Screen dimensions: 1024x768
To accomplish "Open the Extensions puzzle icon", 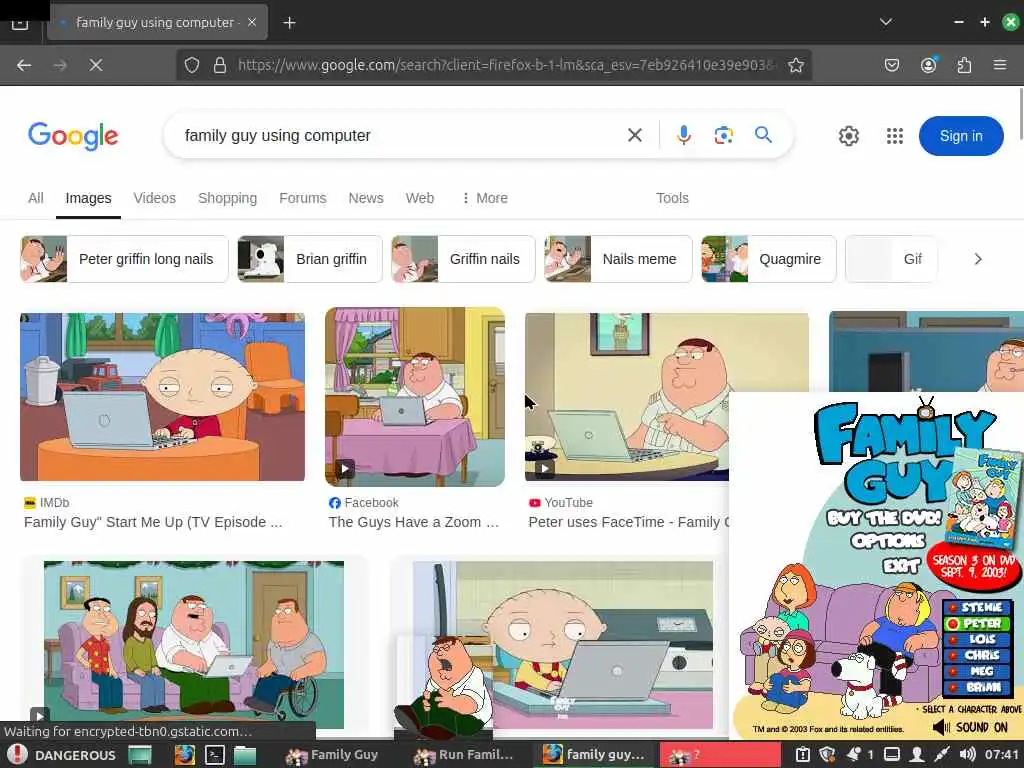I will tap(964, 65).
